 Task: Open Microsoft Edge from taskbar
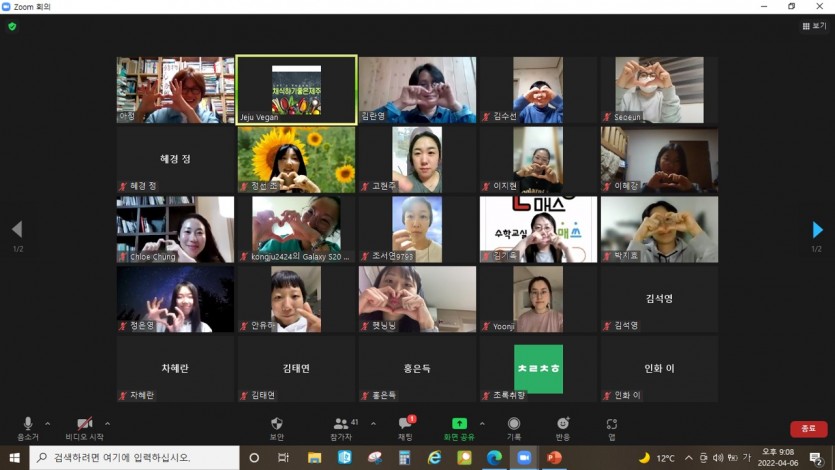[x=494, y=458]
